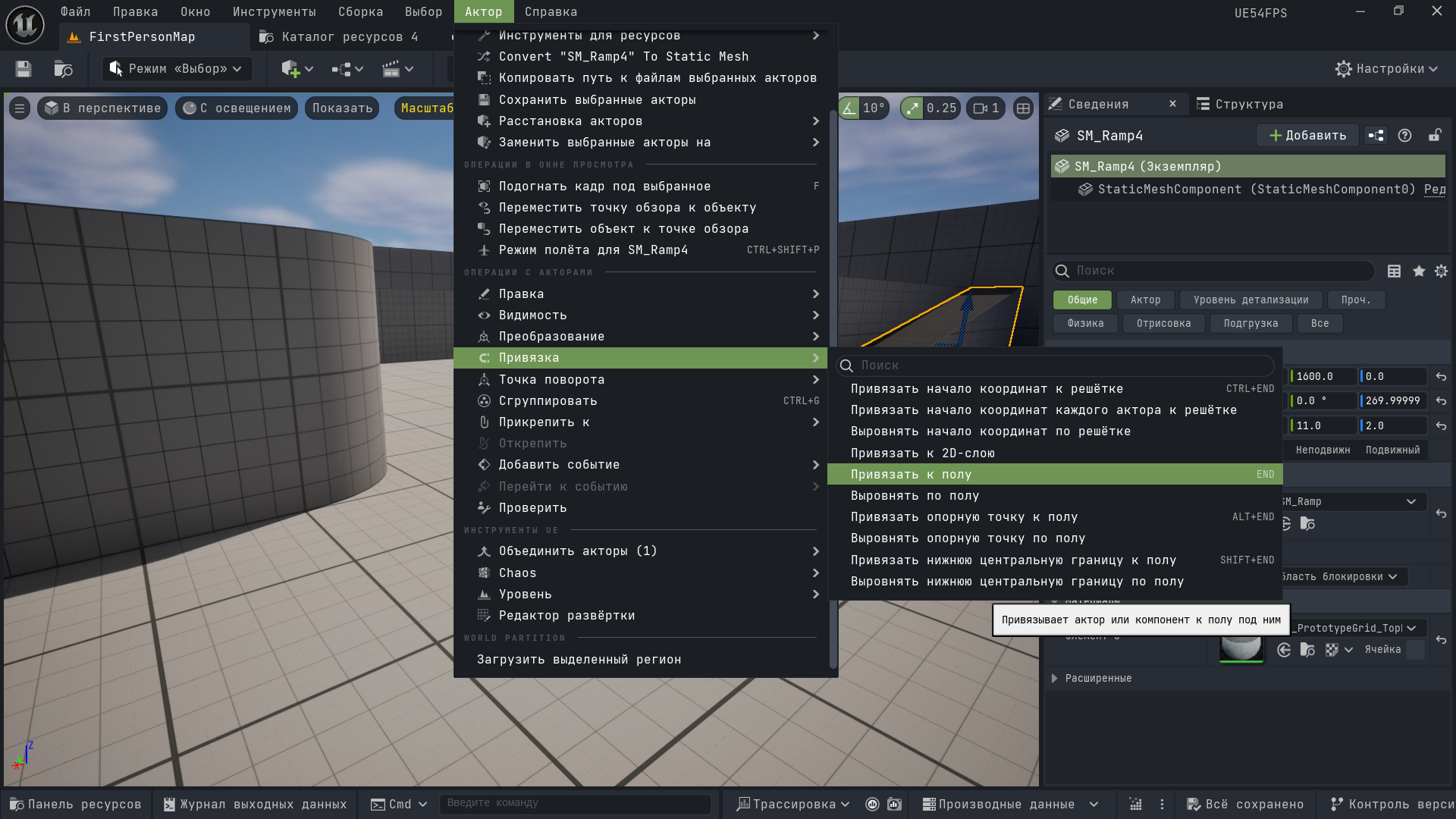1456x819 pixels.
Task: Open the Настройки dropdown
Action: [1386, 69]
